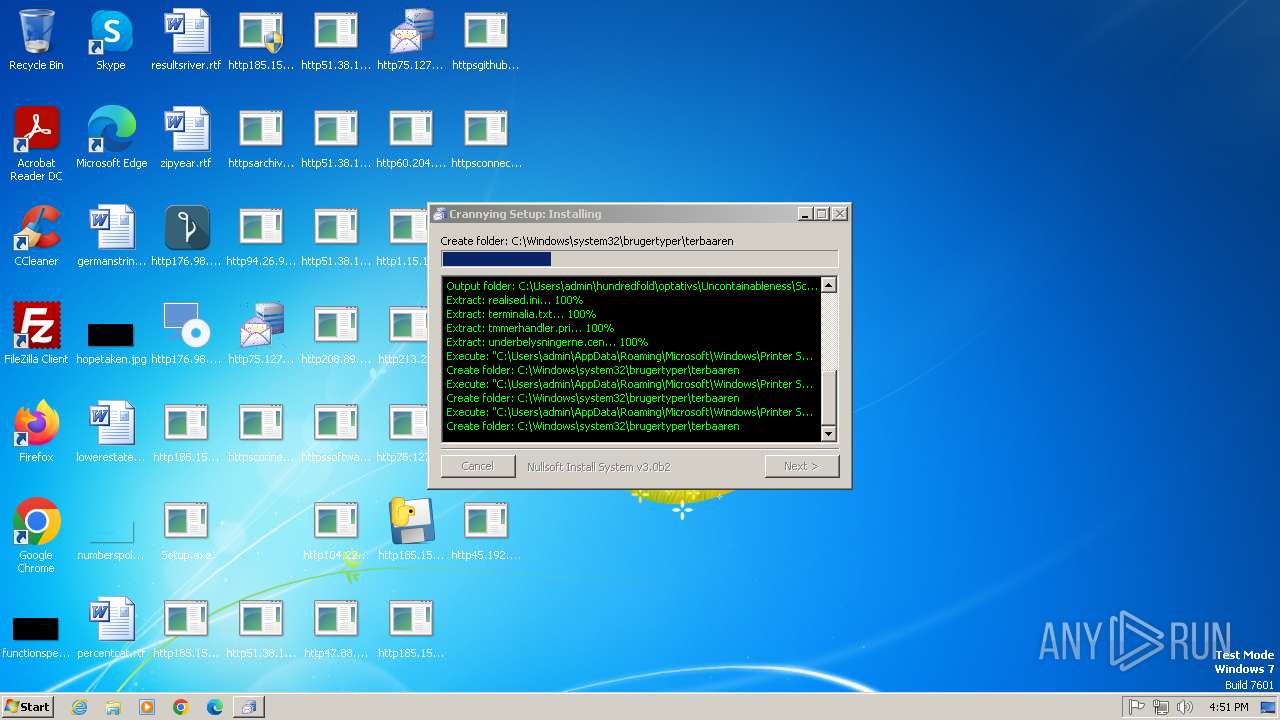
Task: Select the http208.89... desktop file
Action: pyautogui.click(x=336, y=334)
